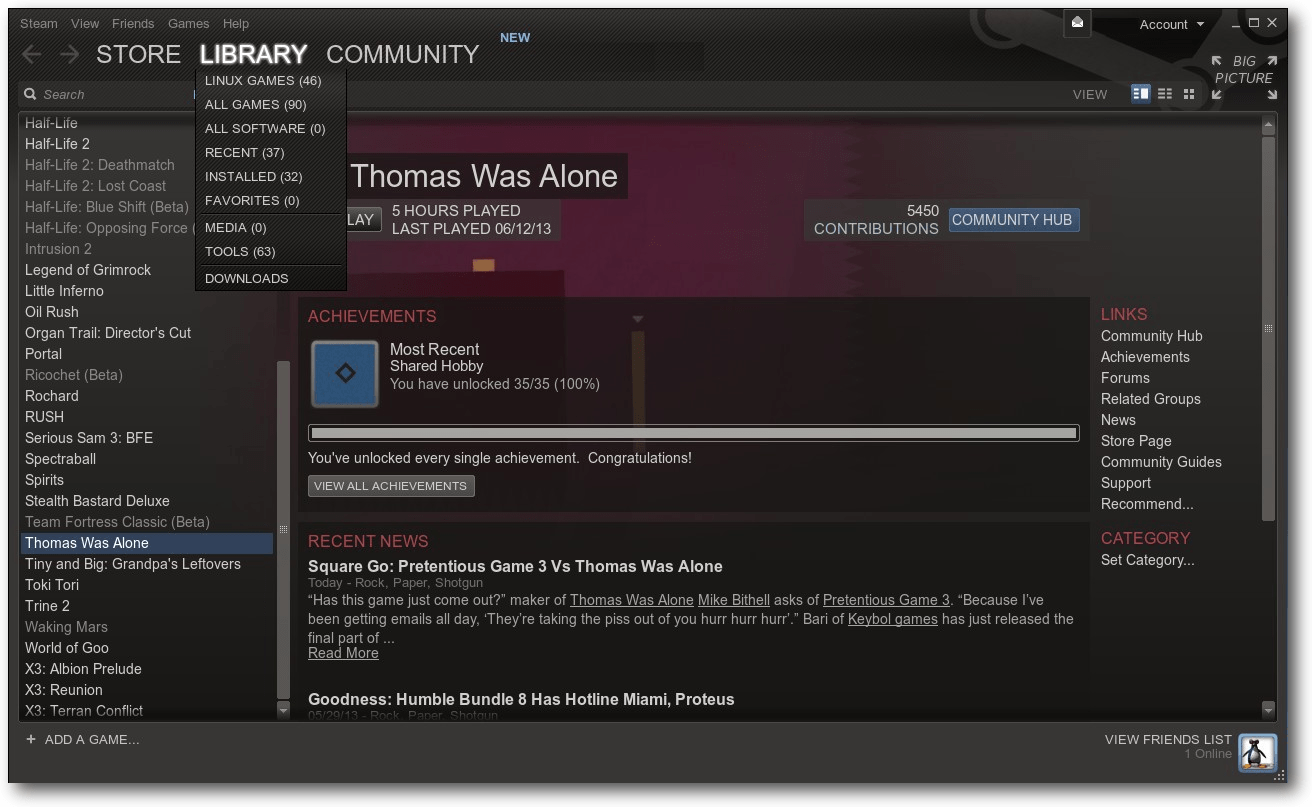Click the achievements progress bar
Image resolution: width=1312 pixels, height=807 pixels.
point(694,433)
